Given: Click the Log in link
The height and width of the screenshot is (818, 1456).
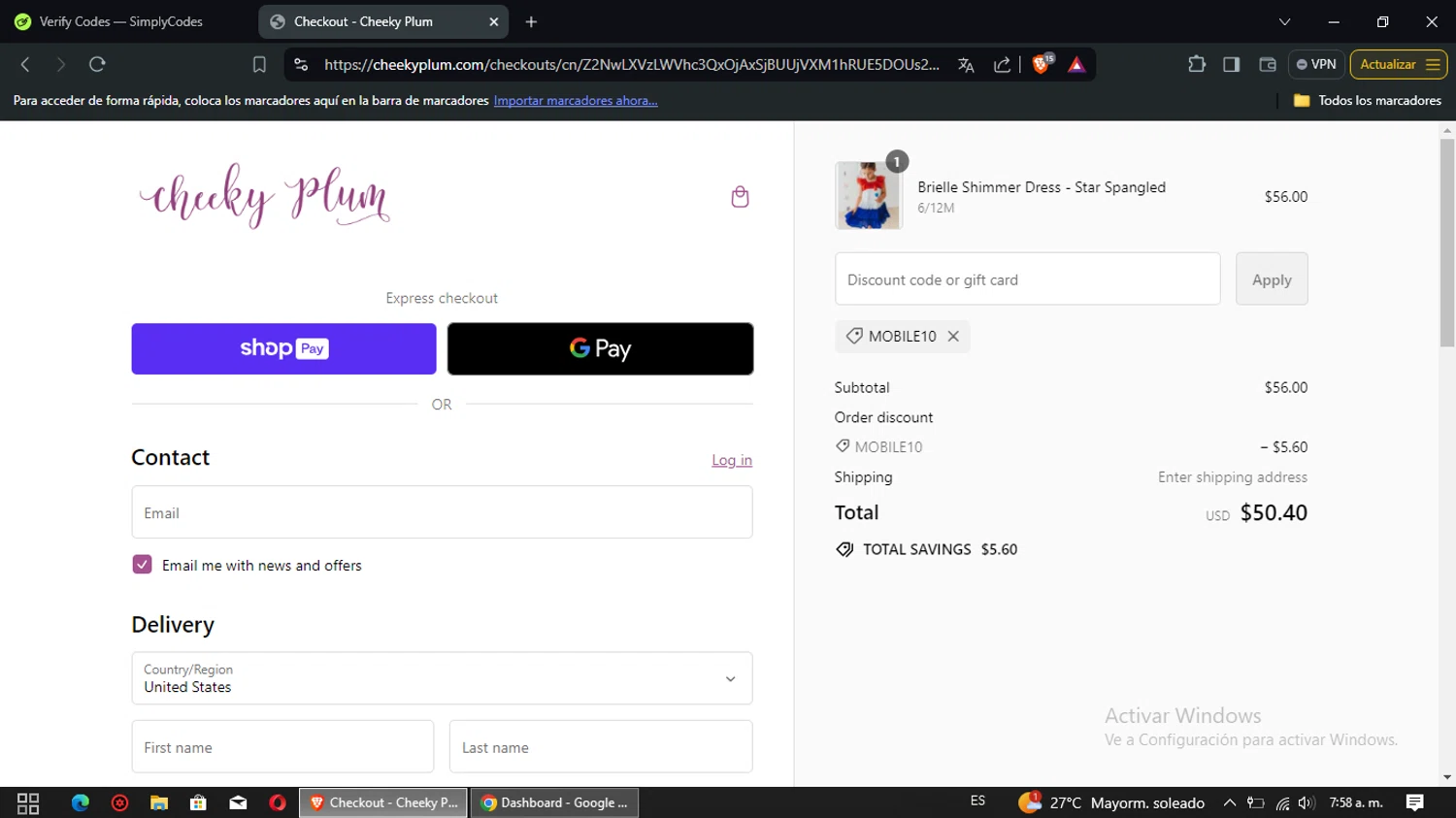Looking at the screenshot, I should tap(732, 460).
